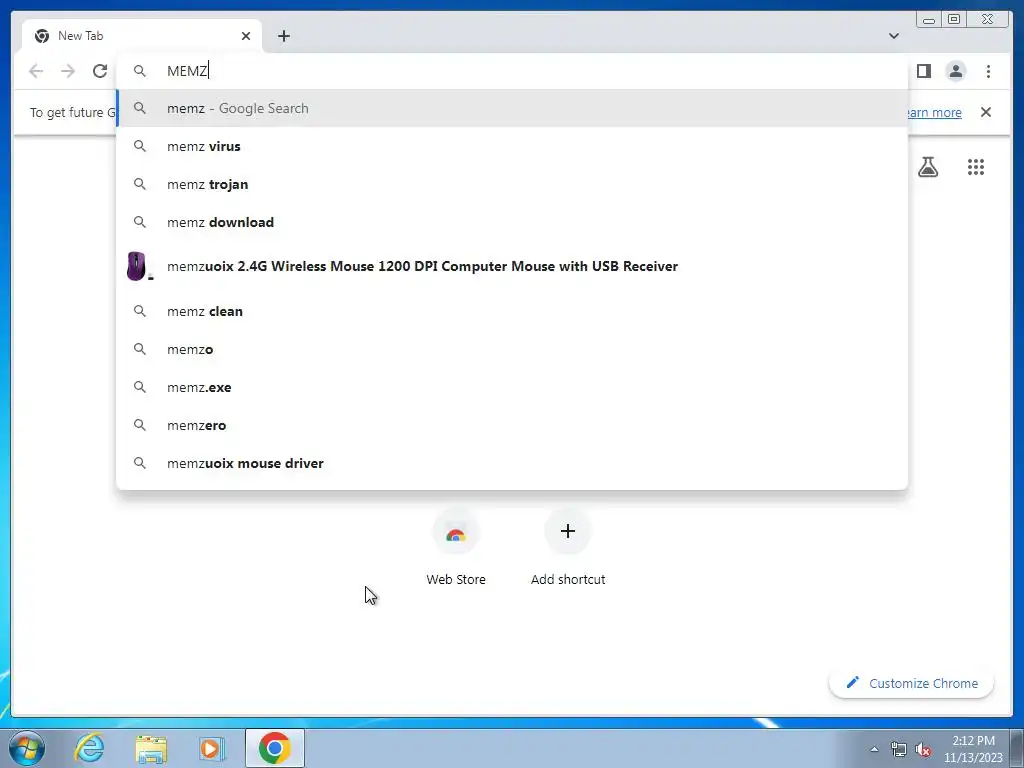Viewport: 1024px width, 768px height.
Task: Pick 'memzuoix mouse driver' suggestion
Action: click(x=512, y=463)
